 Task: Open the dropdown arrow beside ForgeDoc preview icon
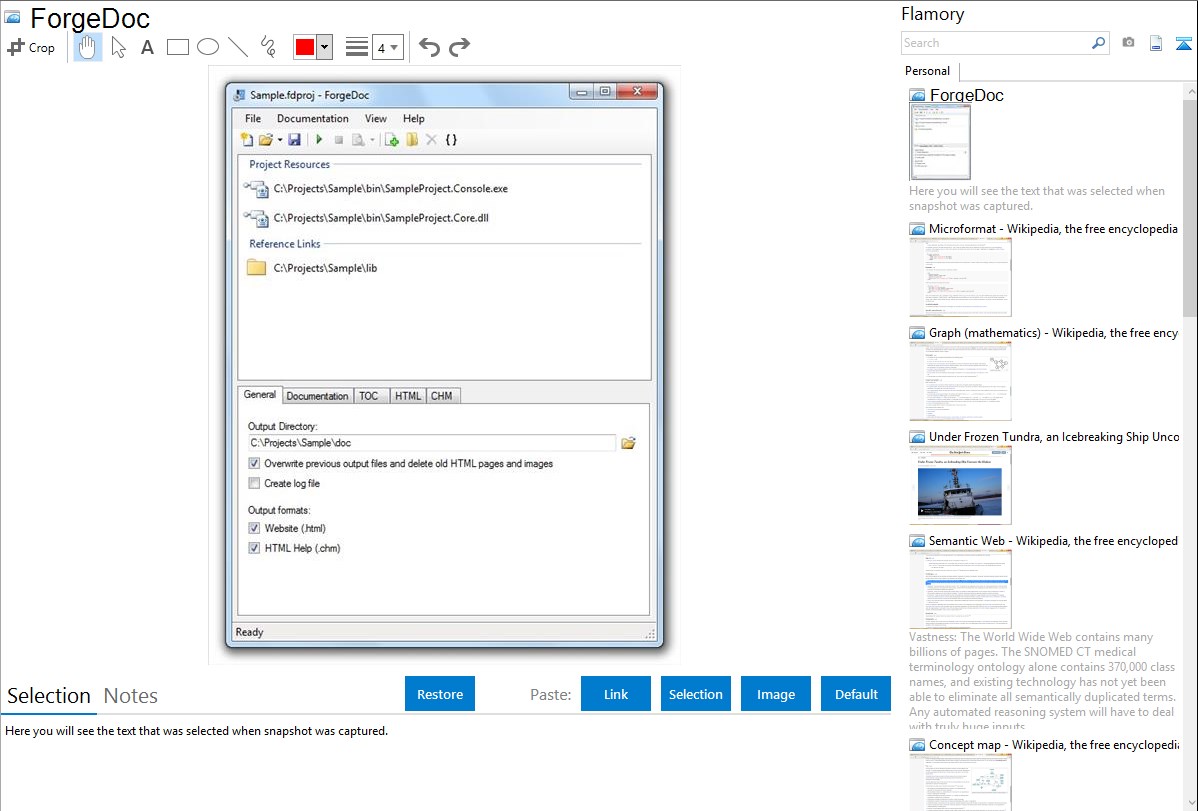coord(372,140)
